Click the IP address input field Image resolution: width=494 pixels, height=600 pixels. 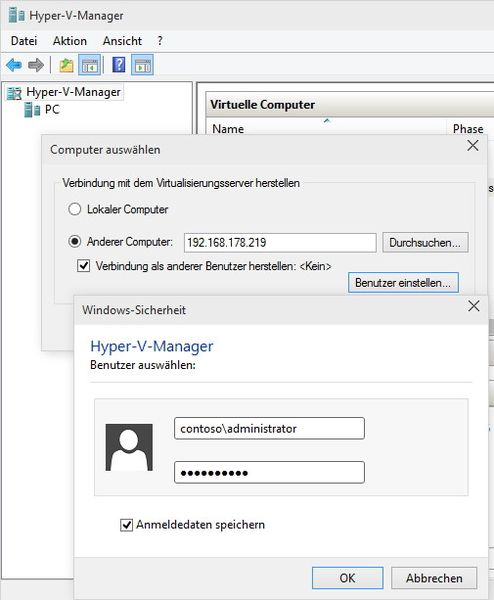point(280,243)
